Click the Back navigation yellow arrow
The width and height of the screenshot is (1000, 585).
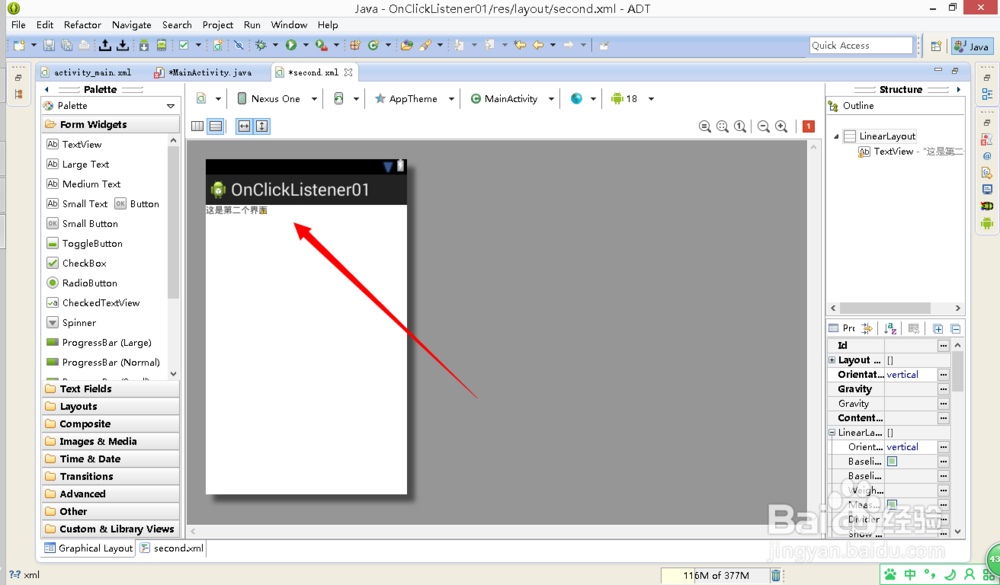click(x=538, y=45)
